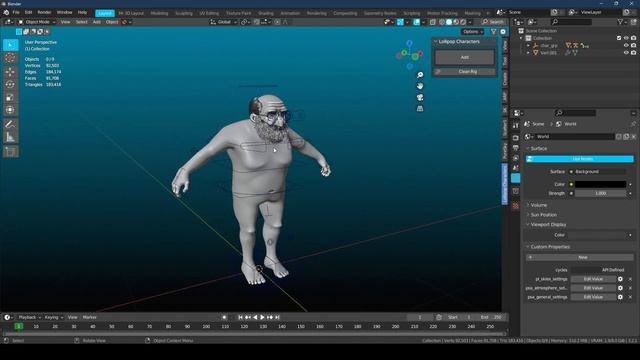Jump to timeline start frame
Screen dimensions: 640x360
click(240, 317)
